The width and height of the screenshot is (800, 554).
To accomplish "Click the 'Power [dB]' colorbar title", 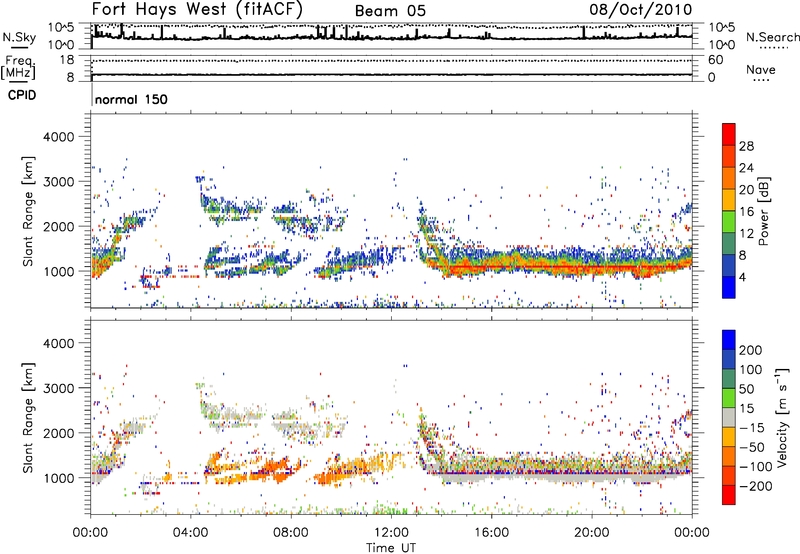I will point(763,211).
